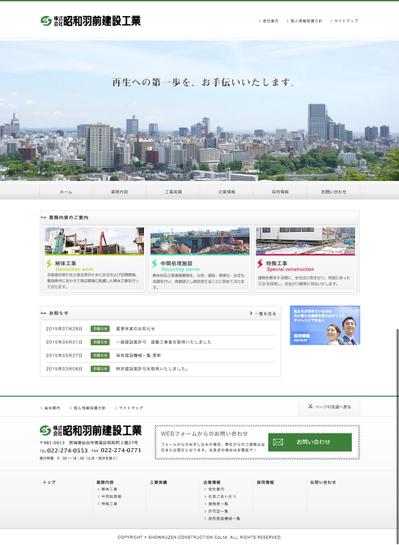Open the 一般建設業許可 news item from April
Screen dimensions: 399x545
[x=163, y=342]
